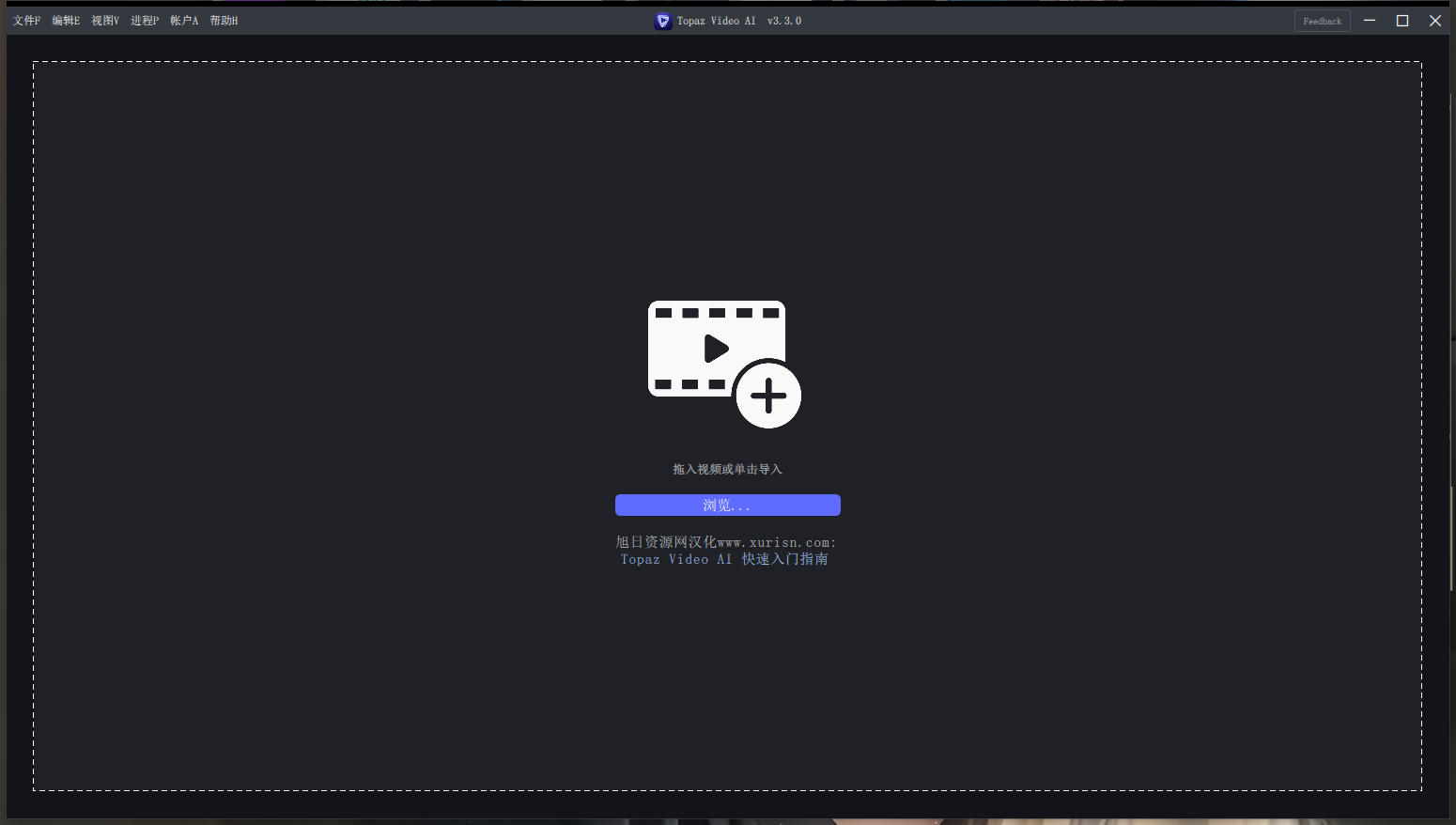This screenshot has width=1456, height=825.
Task: Open the 文件F menu
Action: 26,21
